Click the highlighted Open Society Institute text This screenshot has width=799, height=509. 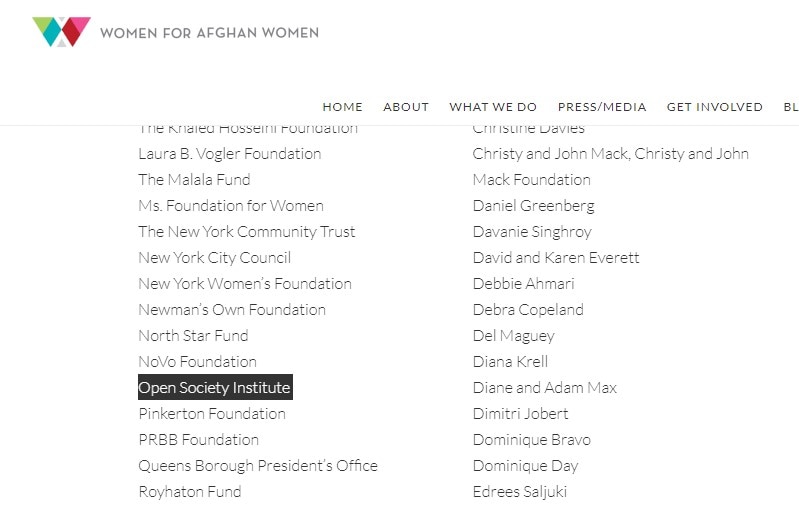(x=214, y=388)
